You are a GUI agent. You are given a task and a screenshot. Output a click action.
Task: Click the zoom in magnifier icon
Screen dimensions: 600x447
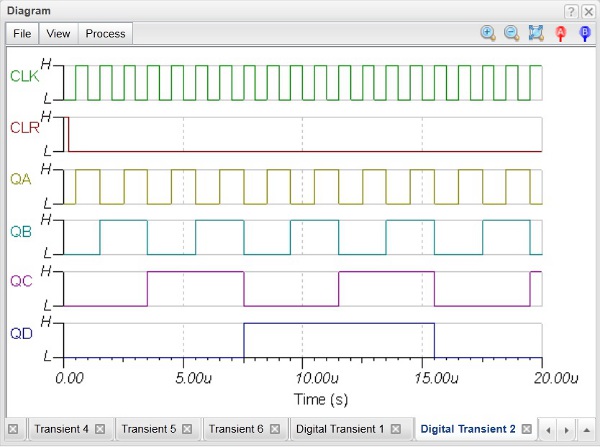(488, 33)
